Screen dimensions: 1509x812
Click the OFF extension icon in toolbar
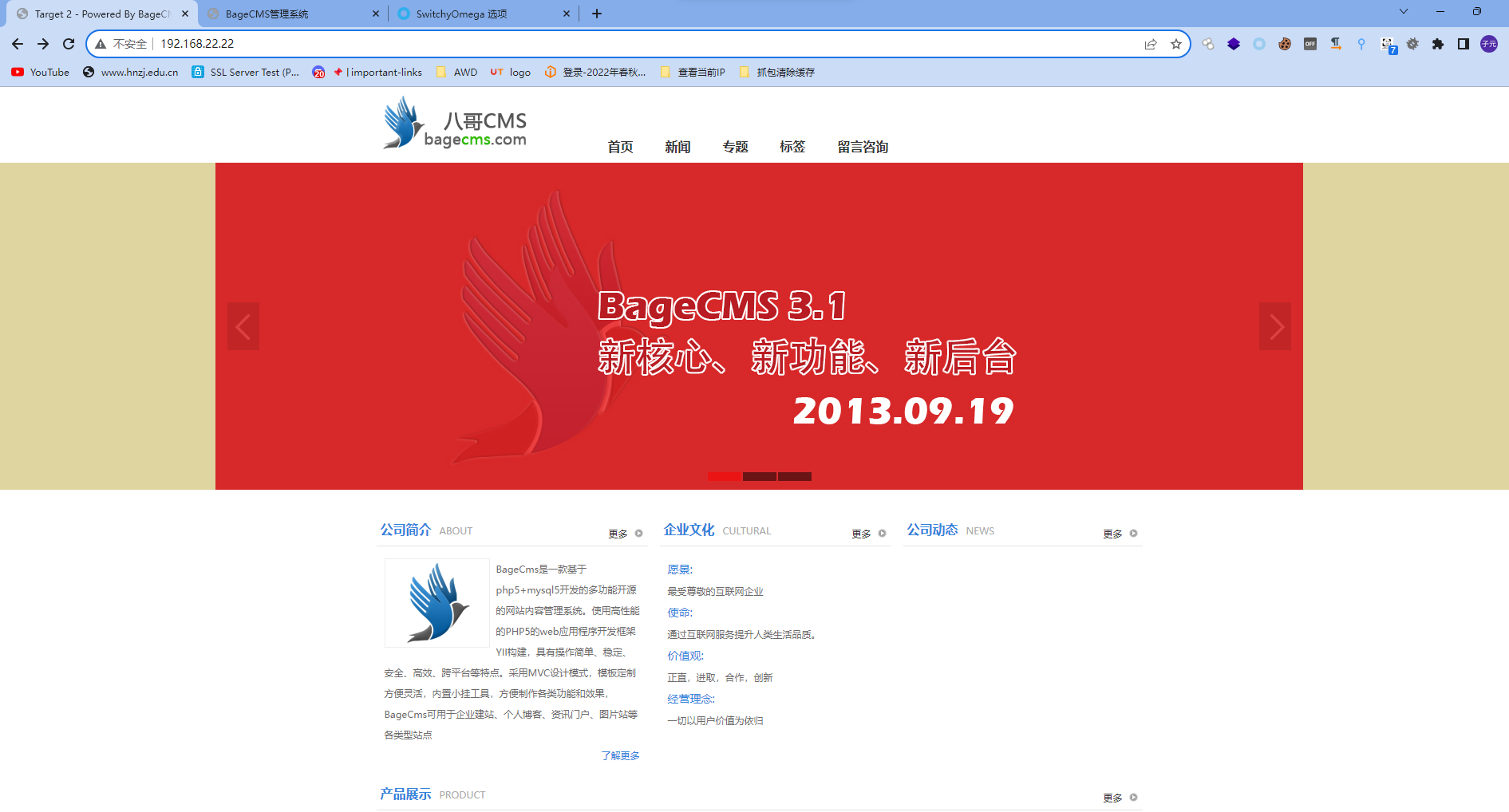pyautogui.click(x=1310, y=44)
